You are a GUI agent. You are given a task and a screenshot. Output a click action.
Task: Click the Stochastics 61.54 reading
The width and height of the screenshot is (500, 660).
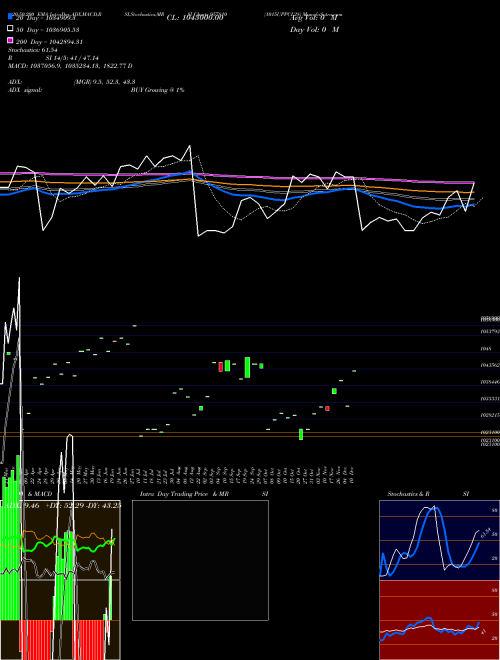pos(33,50)
